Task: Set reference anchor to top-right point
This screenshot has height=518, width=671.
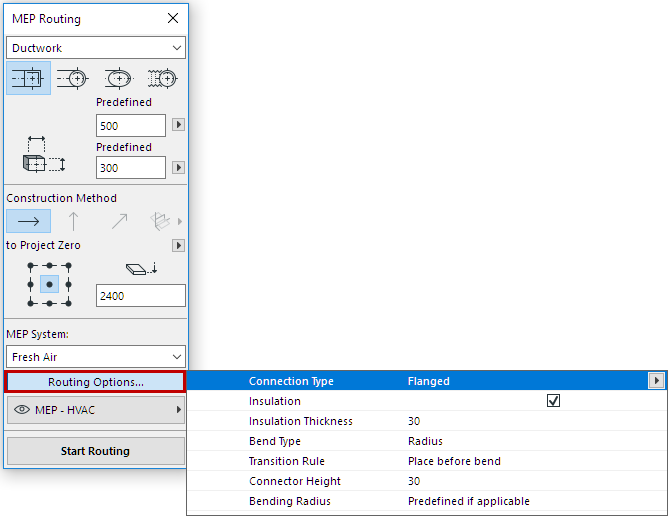Action: point(68,266)
